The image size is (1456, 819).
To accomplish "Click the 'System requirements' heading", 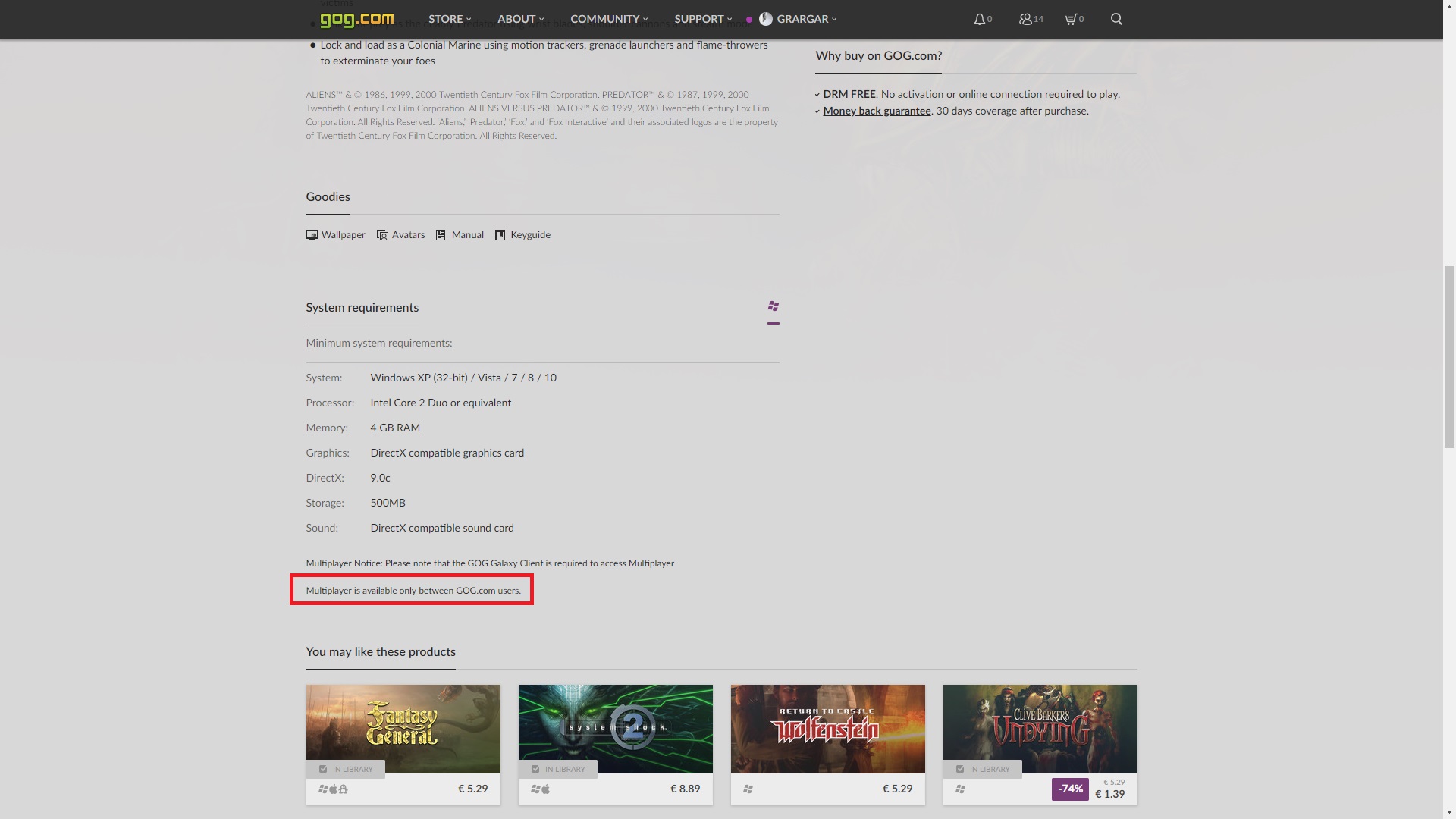I will coord(362,307).
